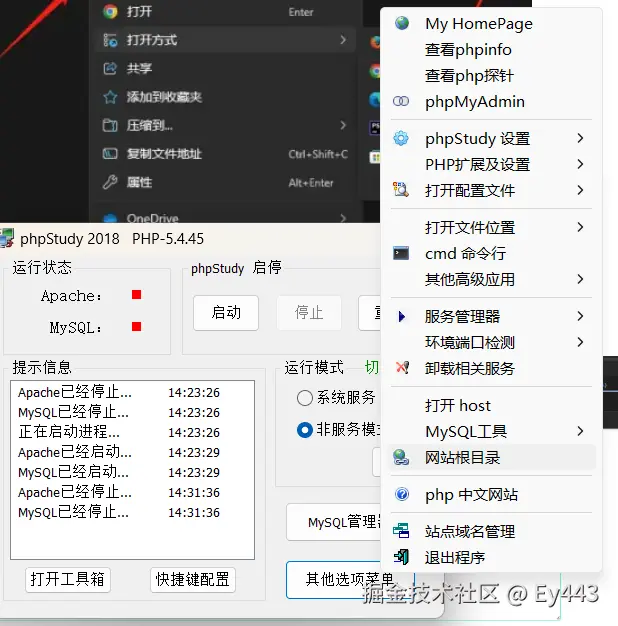
Task: Expand the 打开配置文件 submenu arrow
Action: click(x=580, y=190)
